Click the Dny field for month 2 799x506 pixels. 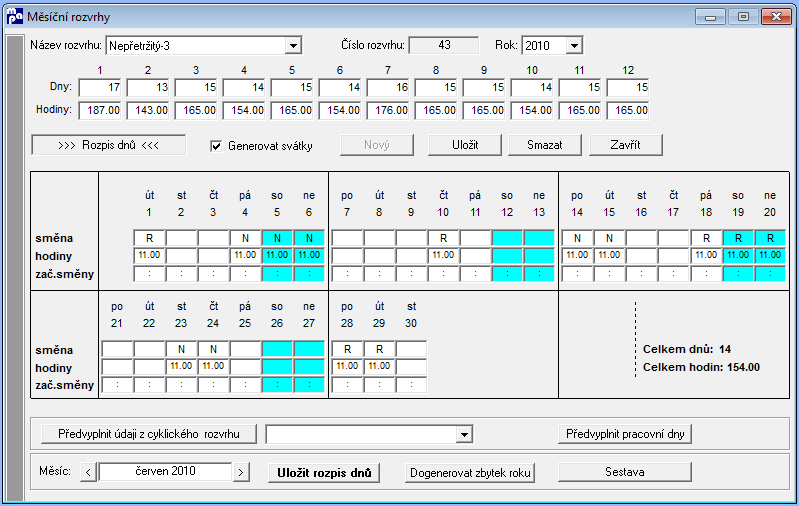tap(148, 88)
